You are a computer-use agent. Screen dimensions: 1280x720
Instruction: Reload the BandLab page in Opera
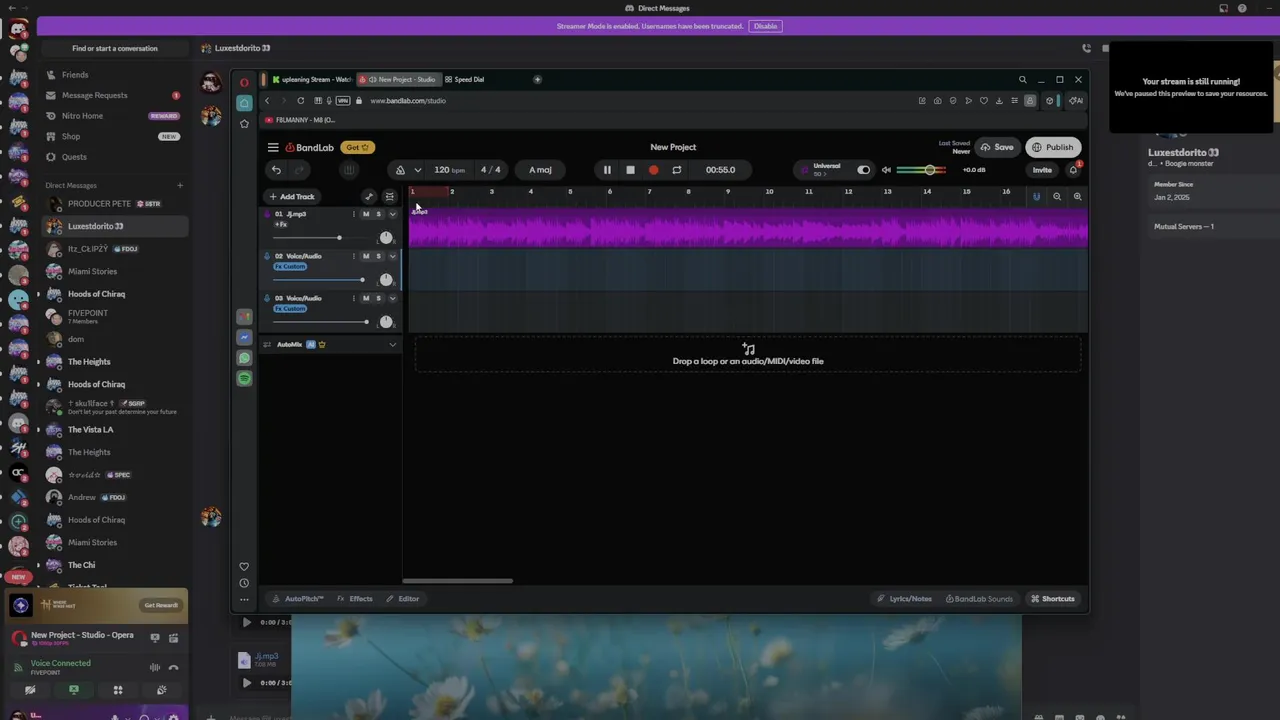click(300, 100)
